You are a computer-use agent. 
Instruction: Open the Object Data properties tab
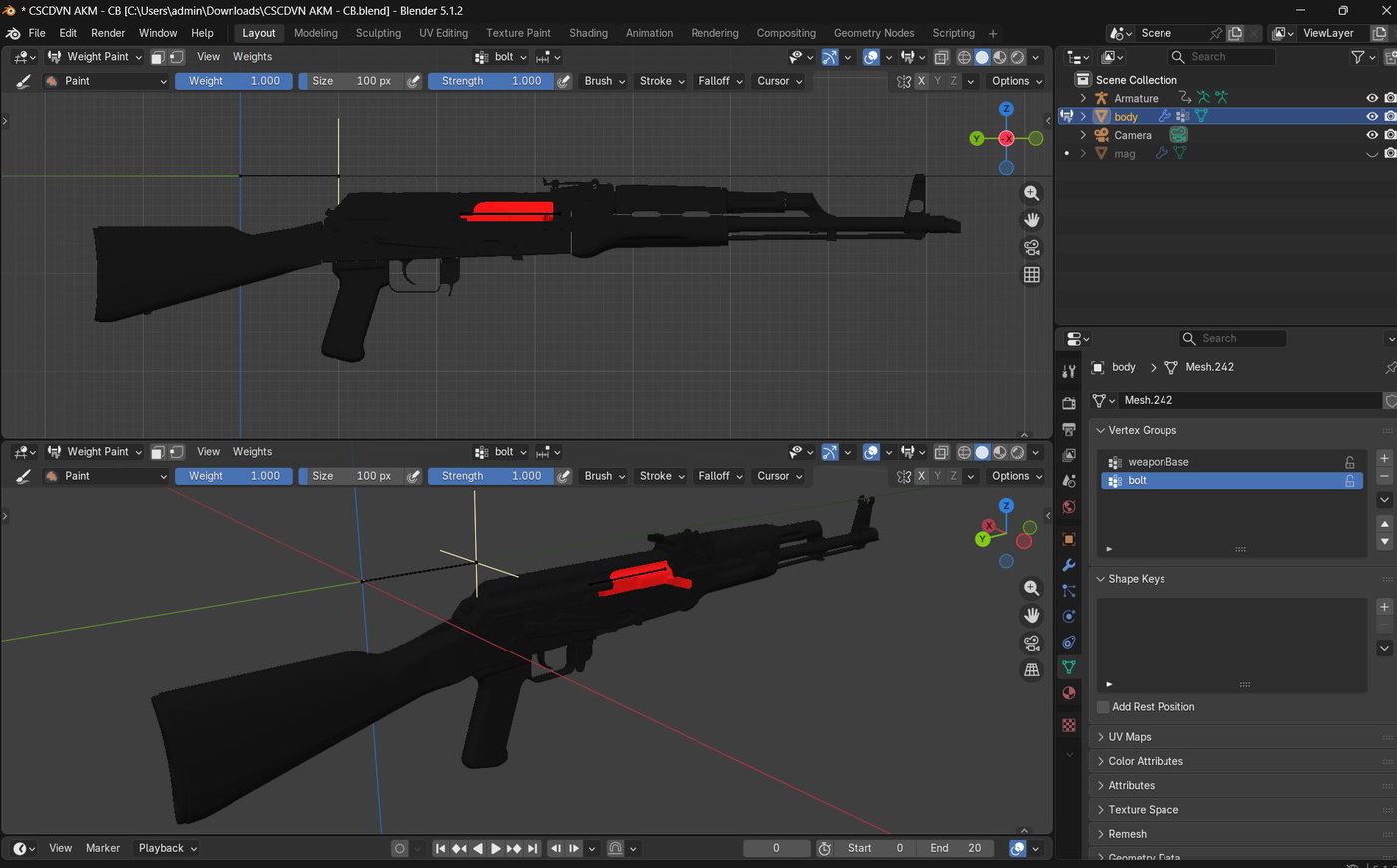(1069, 667)
